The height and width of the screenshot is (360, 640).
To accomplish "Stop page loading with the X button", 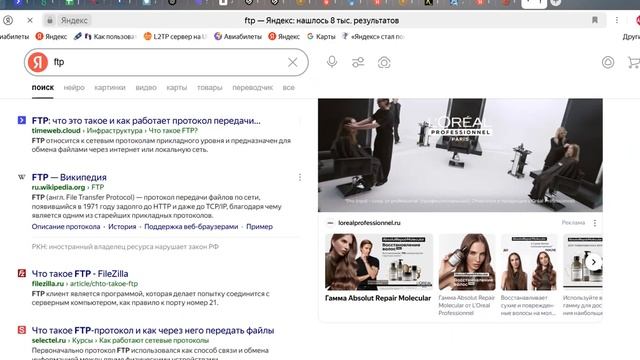I will (x=30, y=20).
